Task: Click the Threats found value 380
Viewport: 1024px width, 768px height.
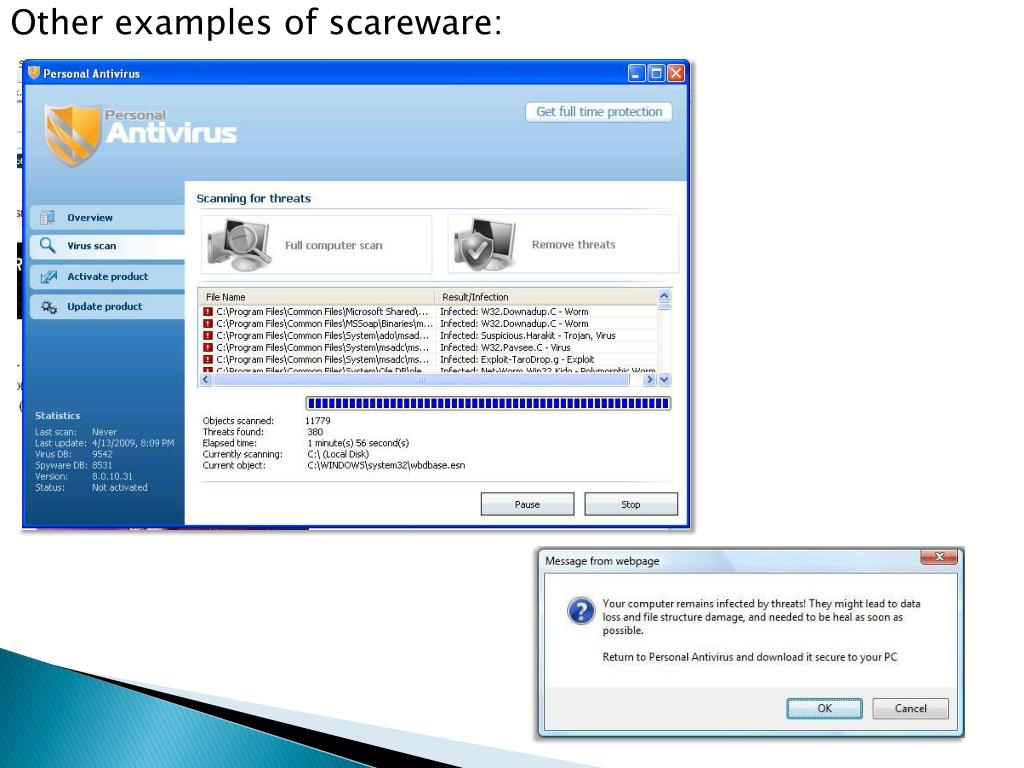Action: click(315, 432)
